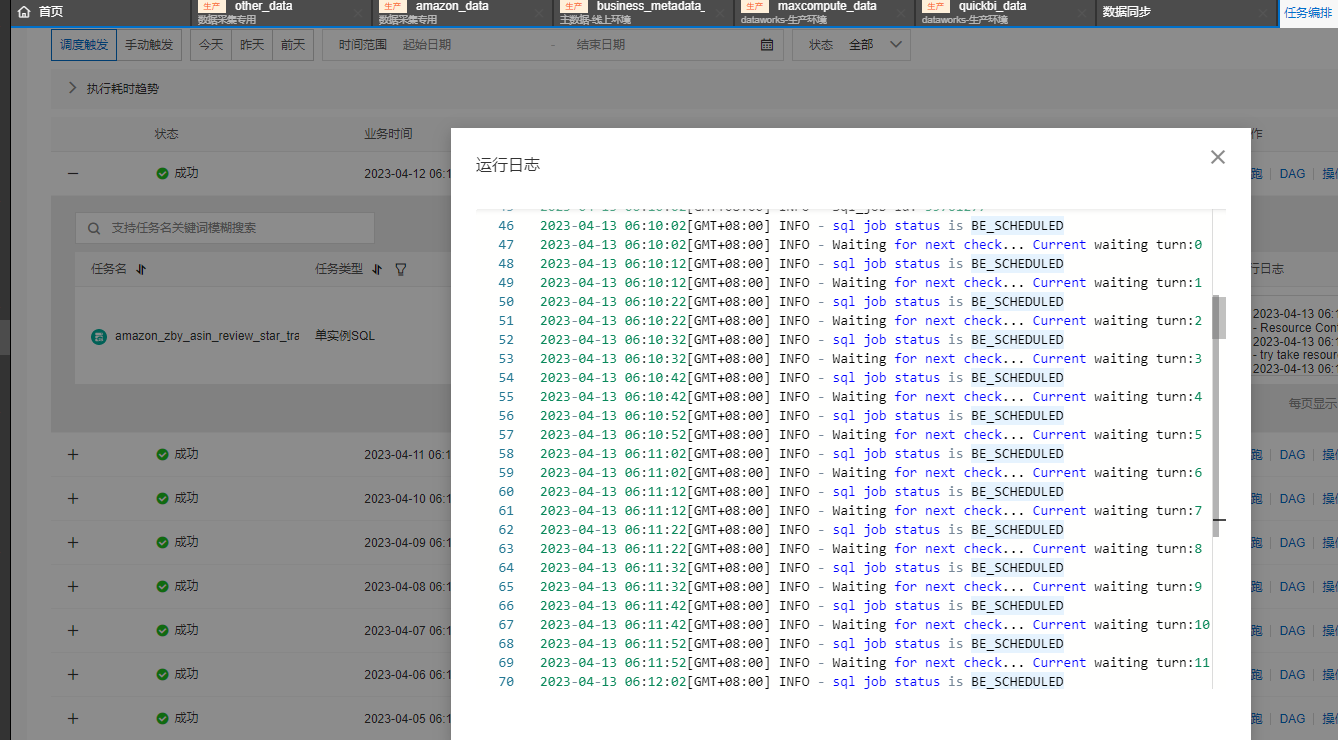This screenshot has width=1338, height=740.
Task: Open the DAG link in the 2023-04-11 row
Action: [x=1292, y=454]
